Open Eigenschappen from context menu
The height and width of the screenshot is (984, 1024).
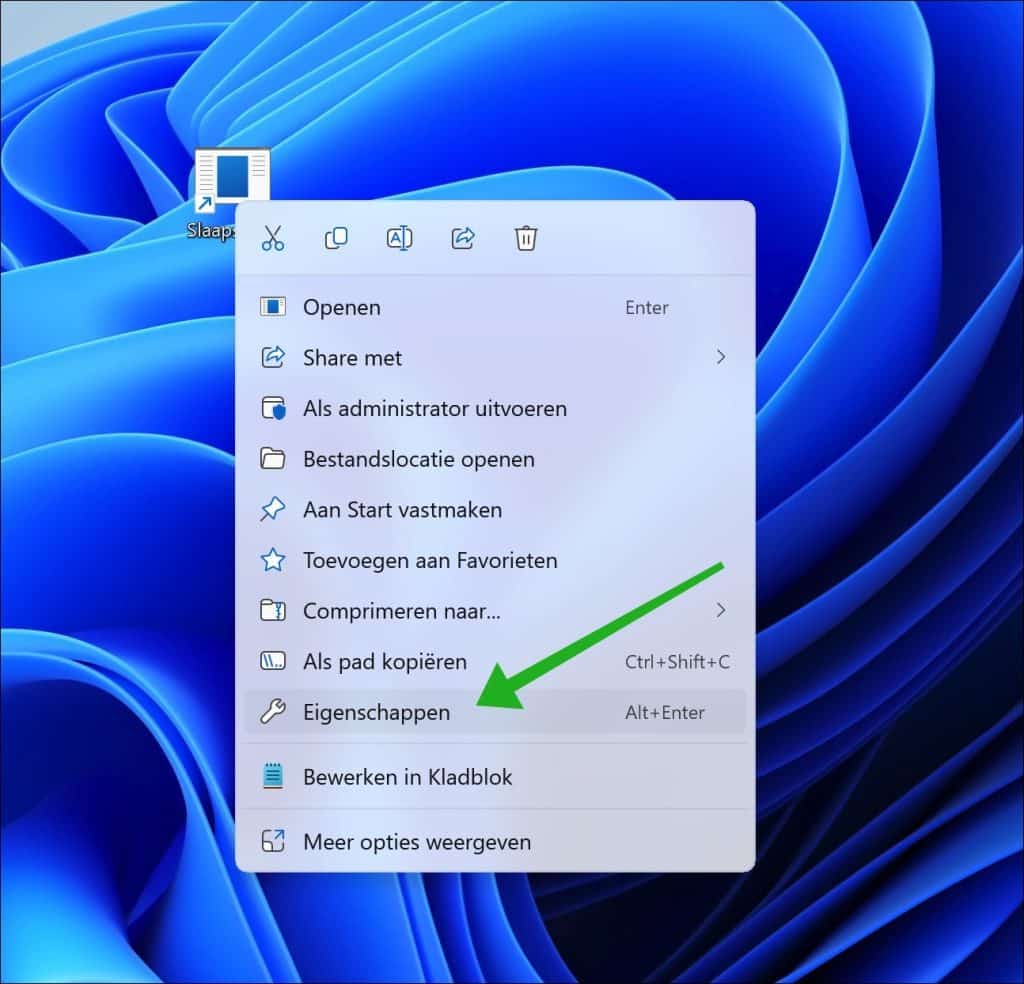coord(495,712)
